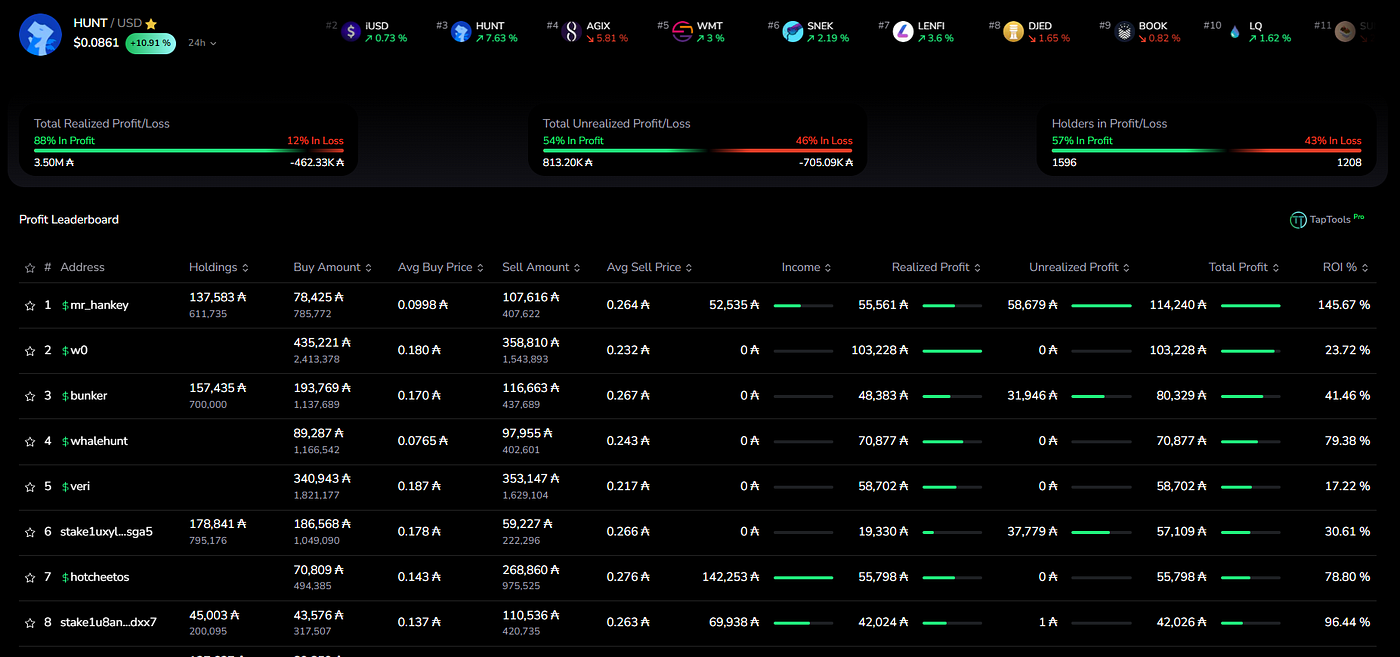Click the star icon in table header
This screenshot has height=657, width=1400.
[30, 267]
